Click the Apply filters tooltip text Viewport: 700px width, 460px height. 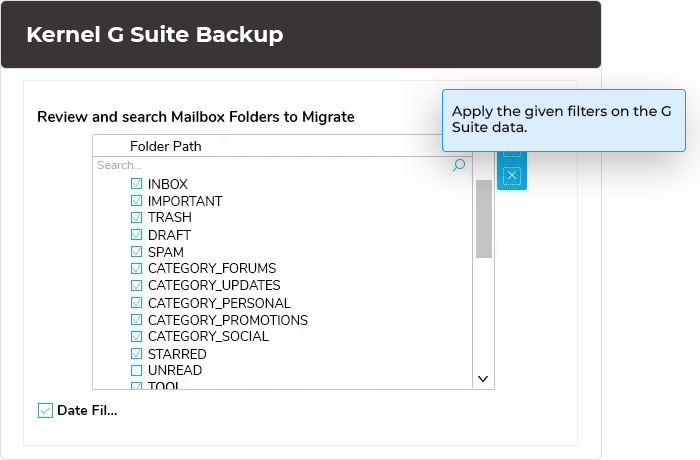[x=562, y=119]
